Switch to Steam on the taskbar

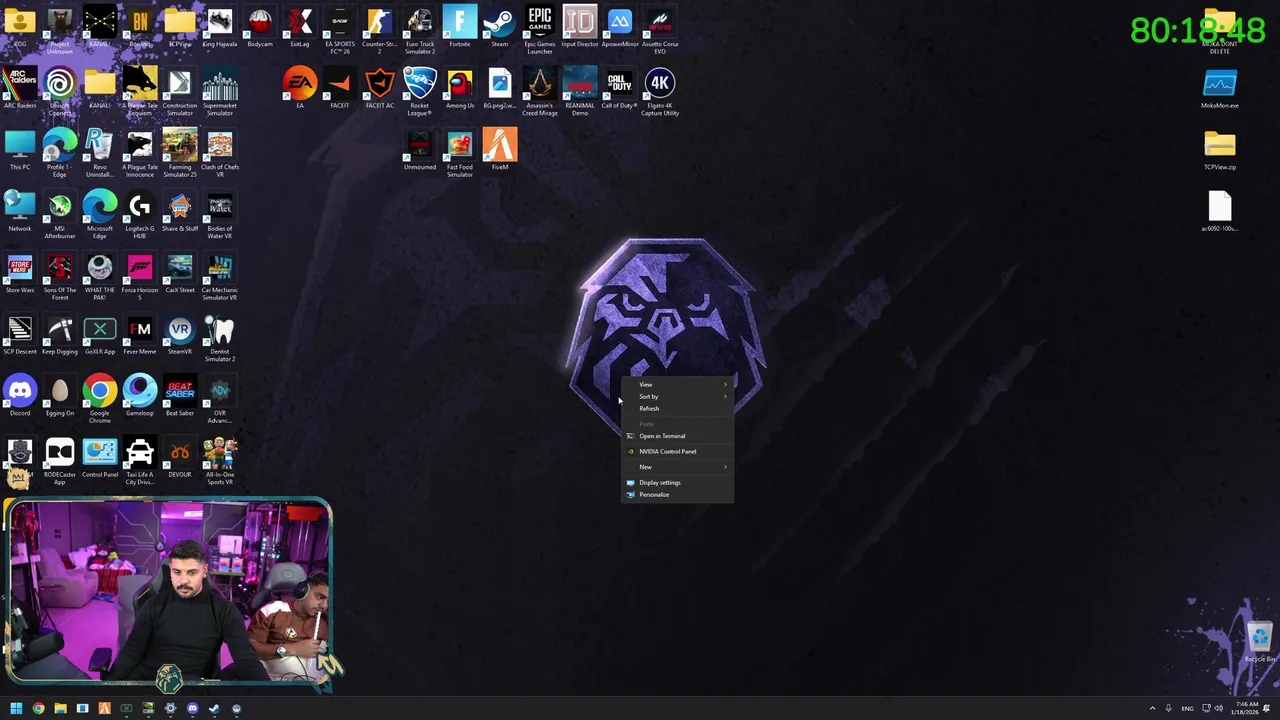(214, 708)
